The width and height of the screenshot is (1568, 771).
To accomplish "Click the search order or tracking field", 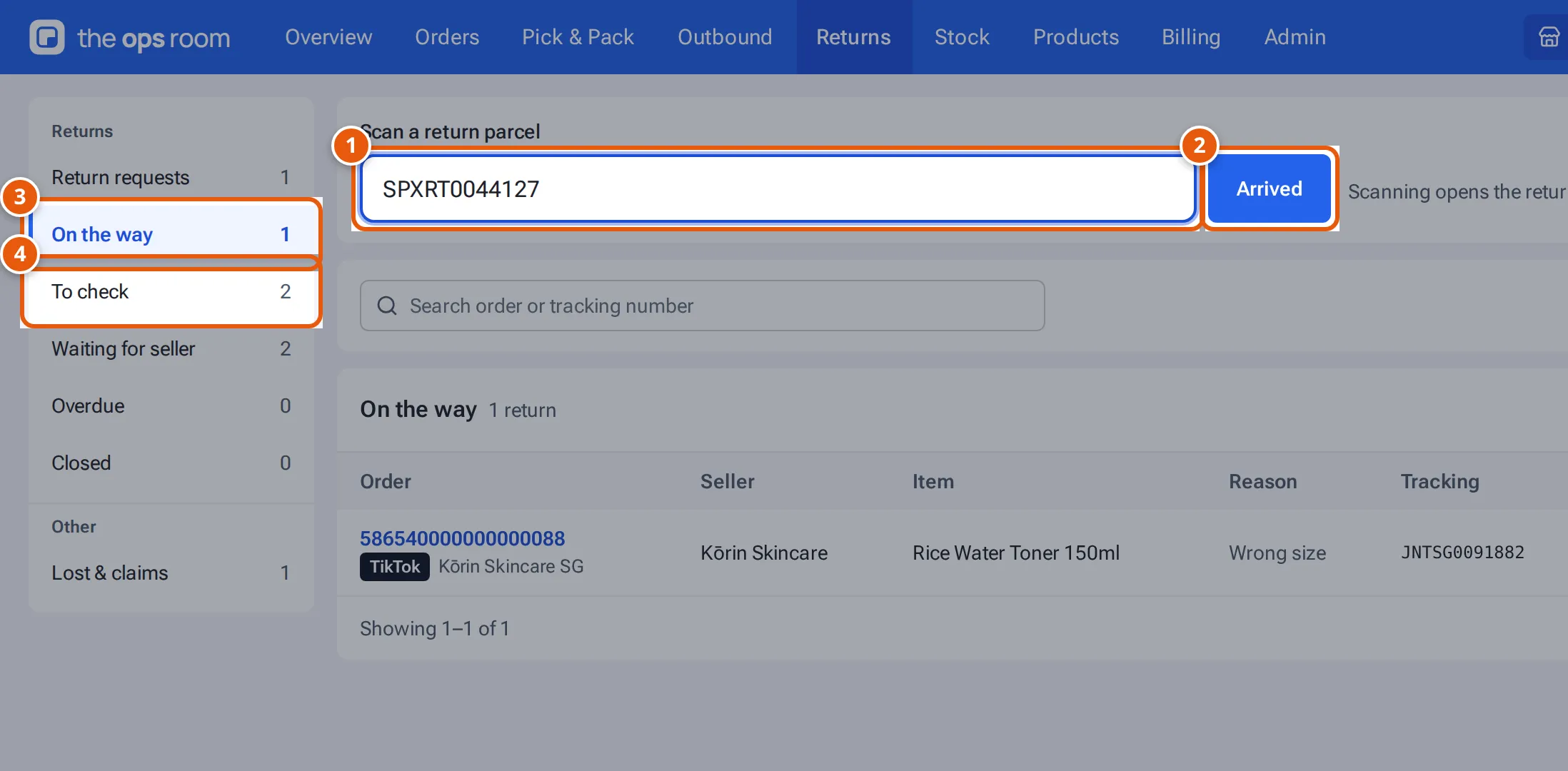I will 702,306.
